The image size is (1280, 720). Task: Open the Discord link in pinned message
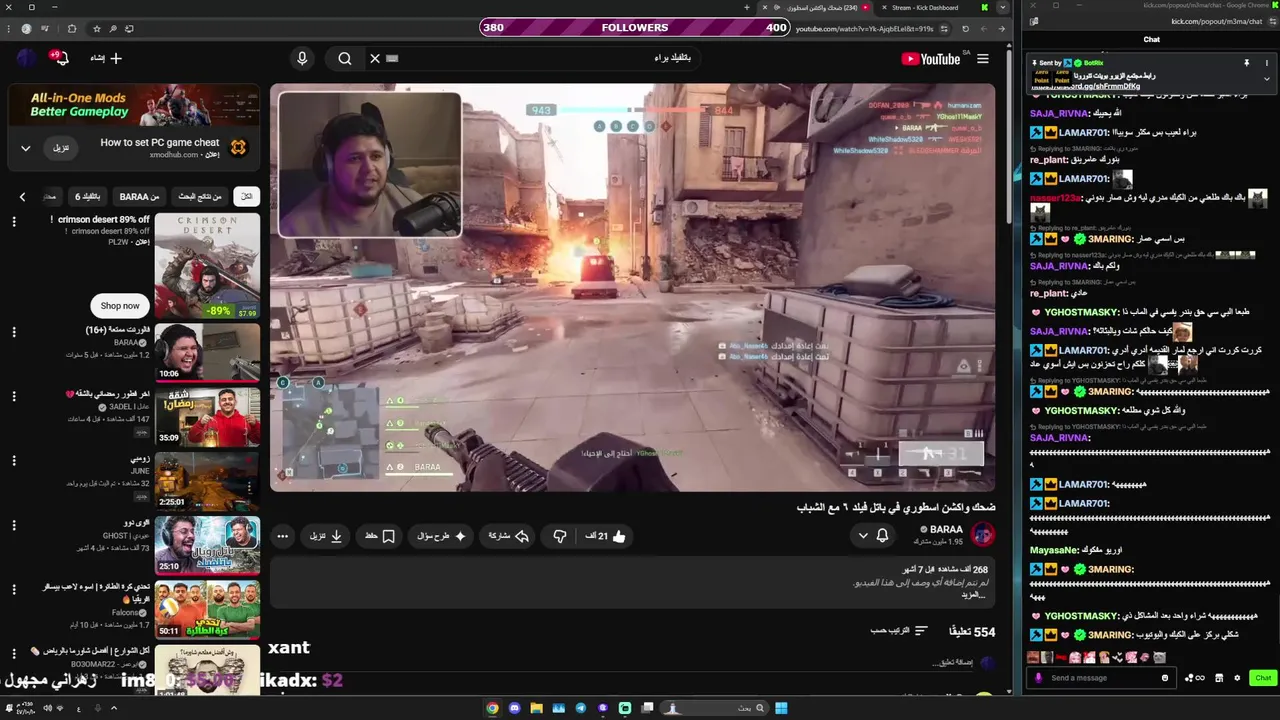1086,87
